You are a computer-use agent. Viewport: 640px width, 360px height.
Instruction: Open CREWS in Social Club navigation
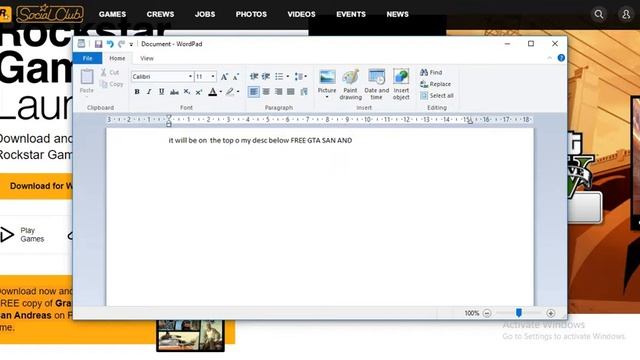click(x=160, y=14)
